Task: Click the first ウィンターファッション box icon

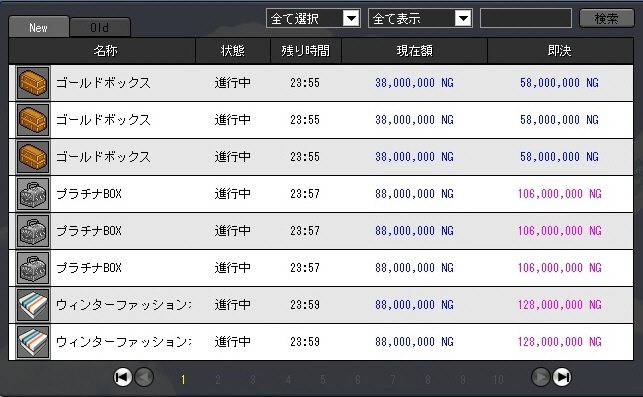Action: pyautogui.click(x=33, y=305)
